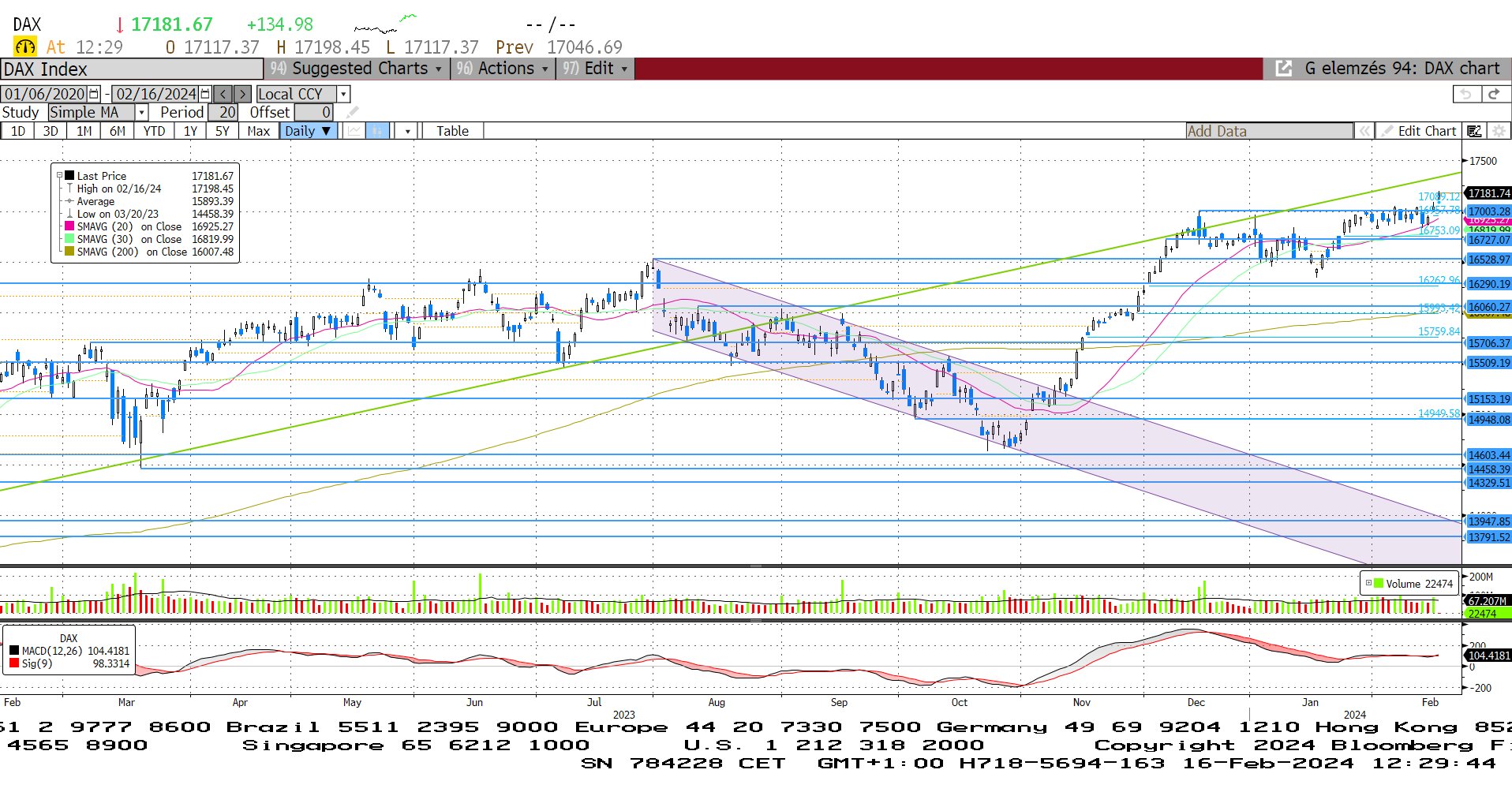Viewport: 1512px width, 807px height.
Task: Select the 3D range tab
Action: coord(51,131)
